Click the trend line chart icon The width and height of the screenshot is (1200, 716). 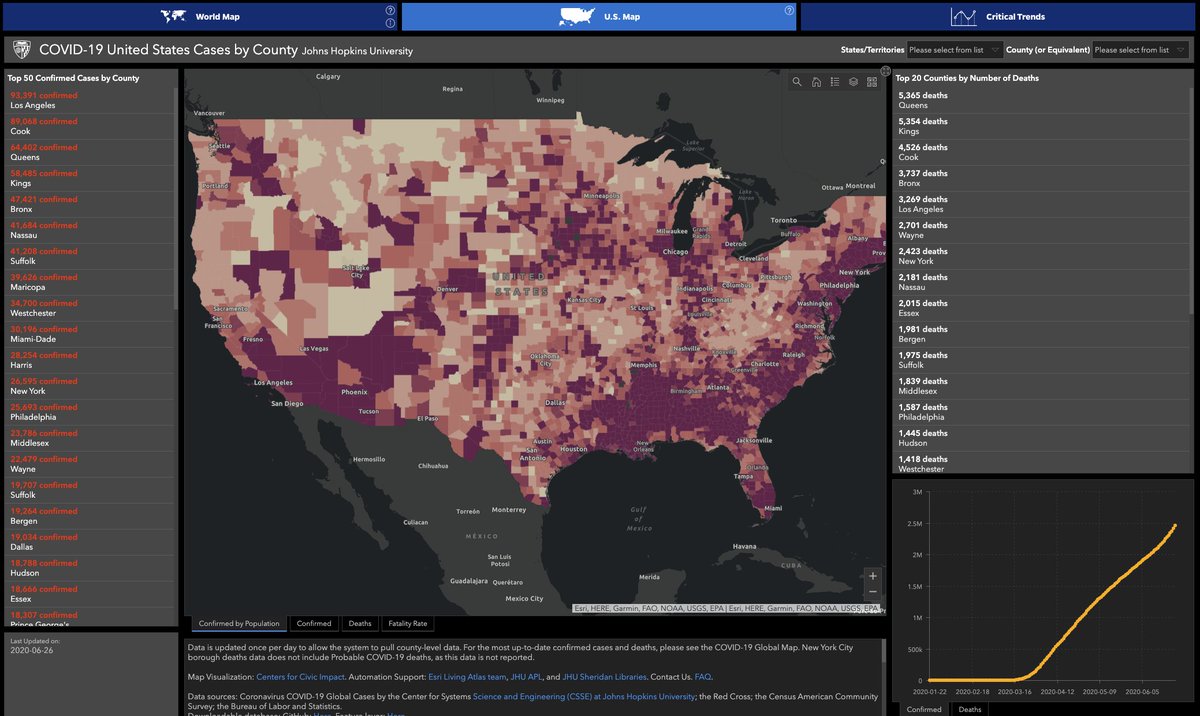[x=964, y=17]
